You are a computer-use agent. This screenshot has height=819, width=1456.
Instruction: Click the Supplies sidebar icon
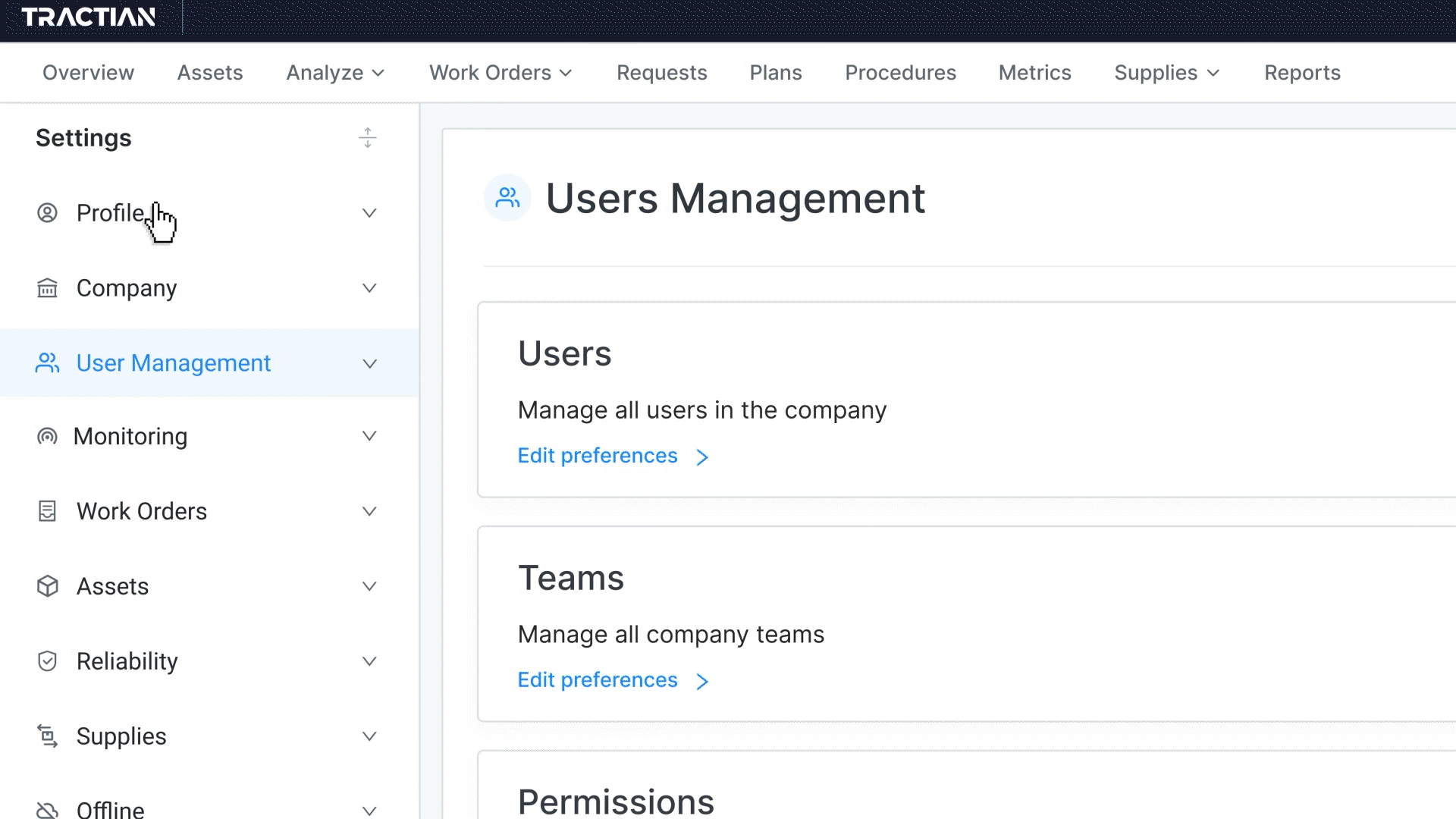[47, 736]
